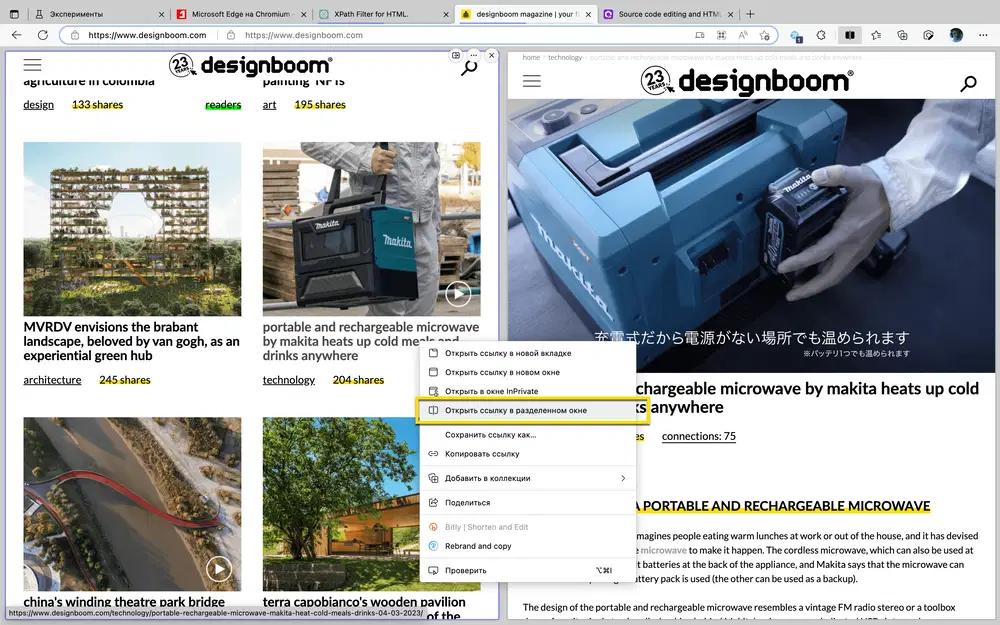Click search magnifier in right article pane
The image size is (1000, 625).
[x=968, y=84]
